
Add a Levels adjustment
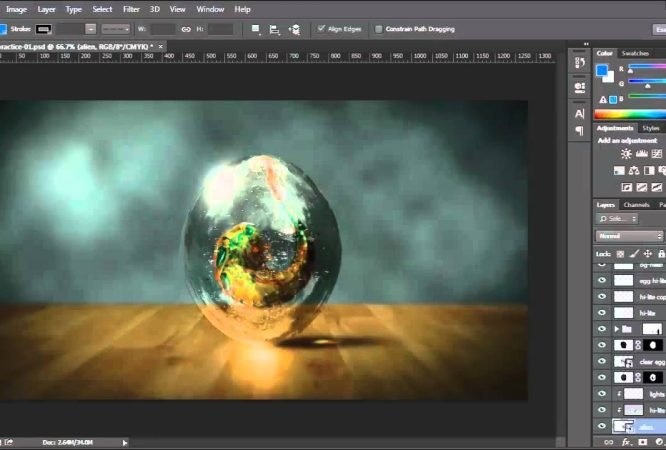(x=642, y=154)
